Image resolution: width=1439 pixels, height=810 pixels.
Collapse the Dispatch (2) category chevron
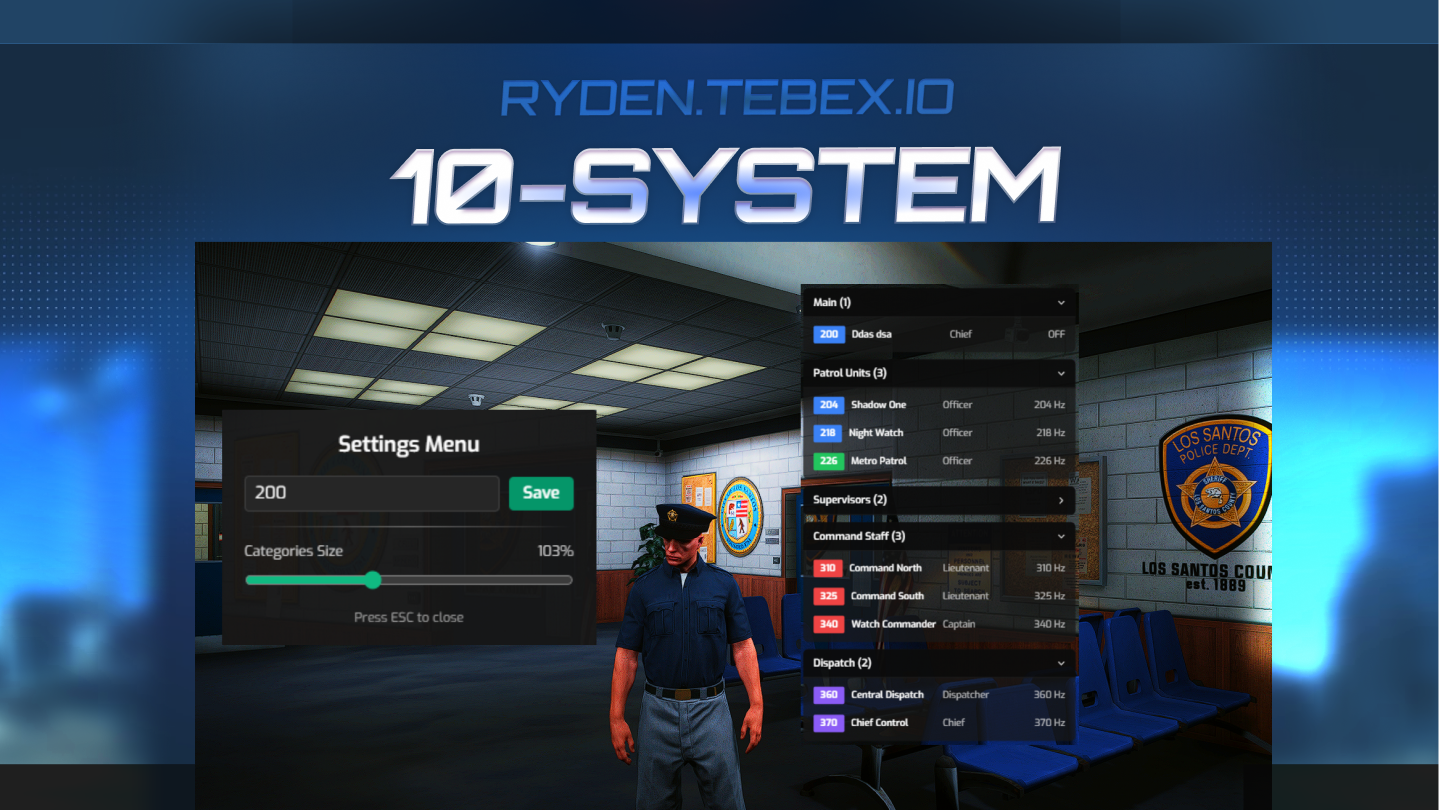[1061, 663]
